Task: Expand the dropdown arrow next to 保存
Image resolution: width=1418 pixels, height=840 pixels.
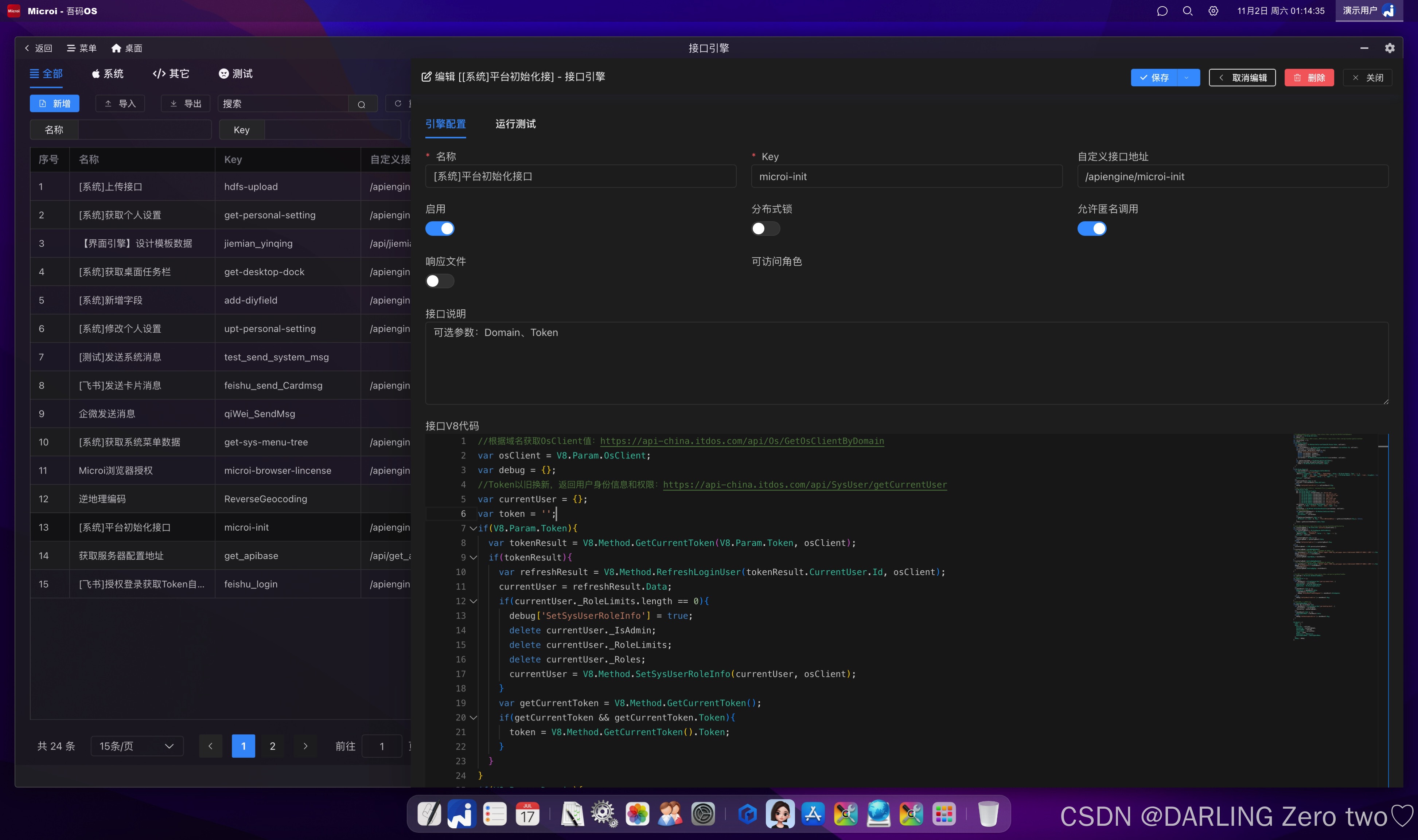Action: click(x=1187, y=78)
